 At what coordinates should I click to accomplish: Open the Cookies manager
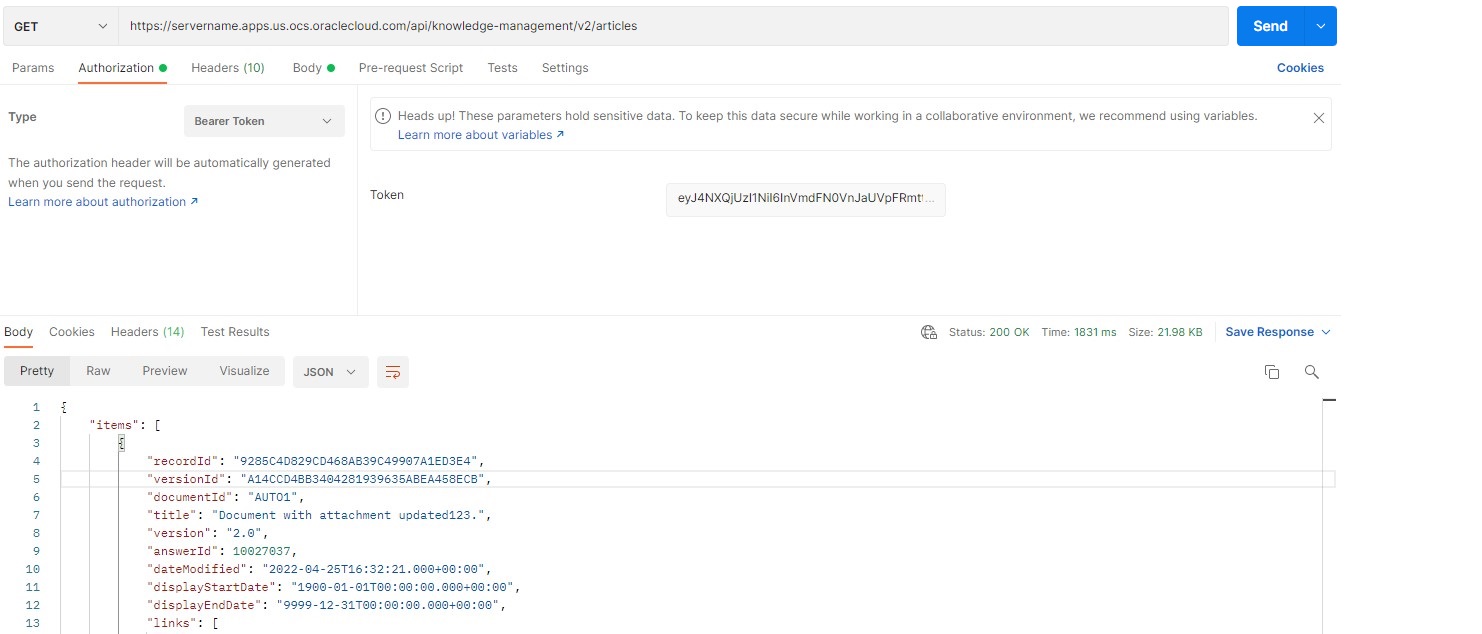pos(1299,67)
